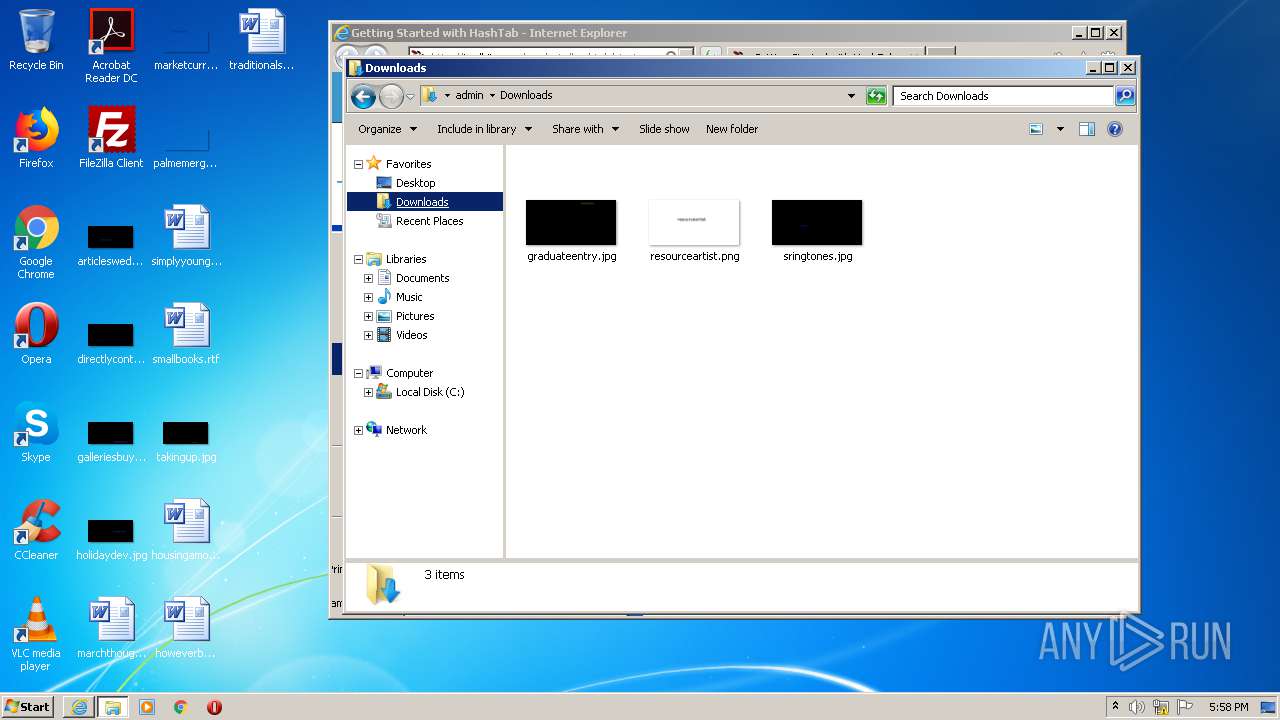The width and height of the screenshot is (1280, 720).
Task: Expand the Pictures library node
Action: tap(368, 316)
